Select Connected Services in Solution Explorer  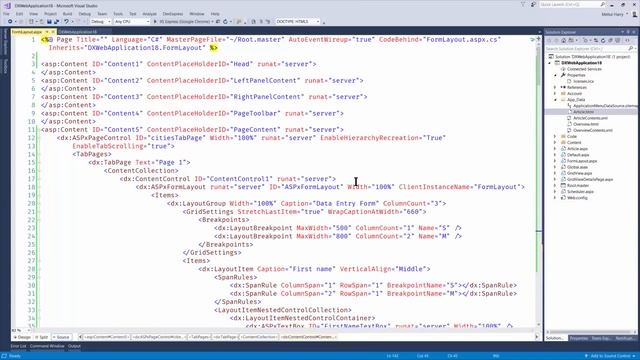click(584, 69)
